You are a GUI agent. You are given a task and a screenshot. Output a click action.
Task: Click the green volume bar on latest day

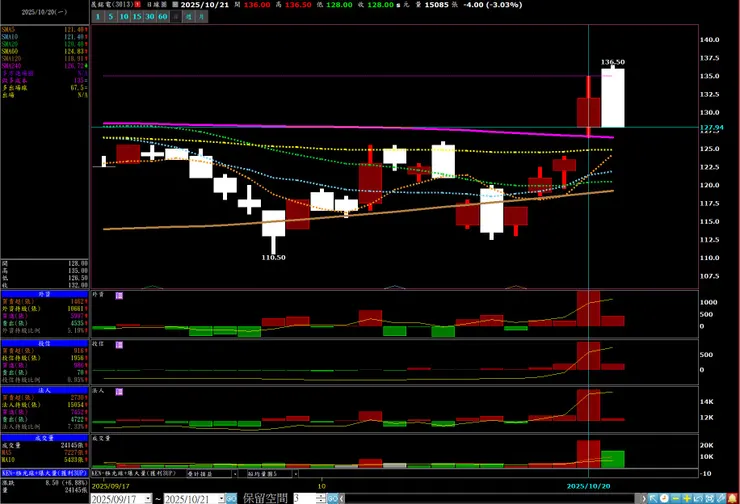pos(613,459)
